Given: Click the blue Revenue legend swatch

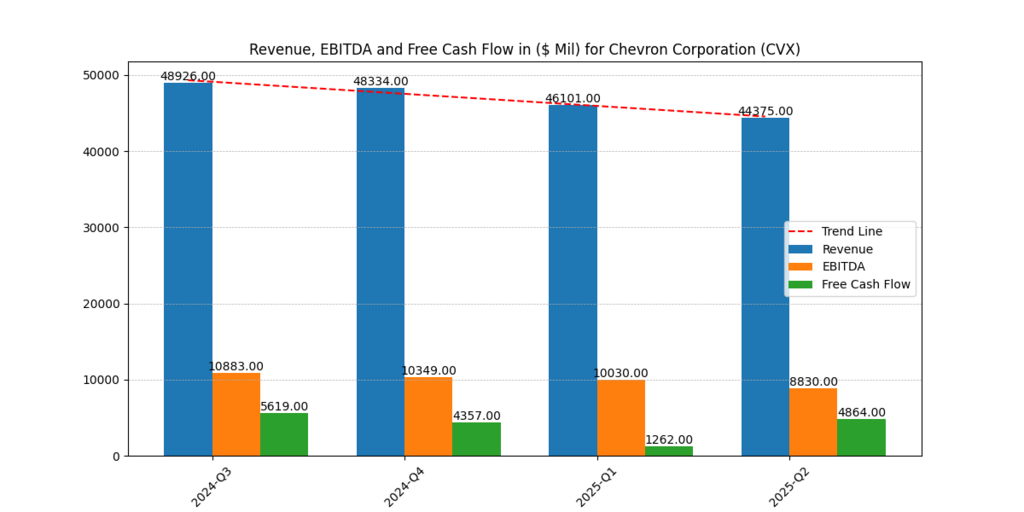Looking at the screenshot, I should tap(802, 249).
